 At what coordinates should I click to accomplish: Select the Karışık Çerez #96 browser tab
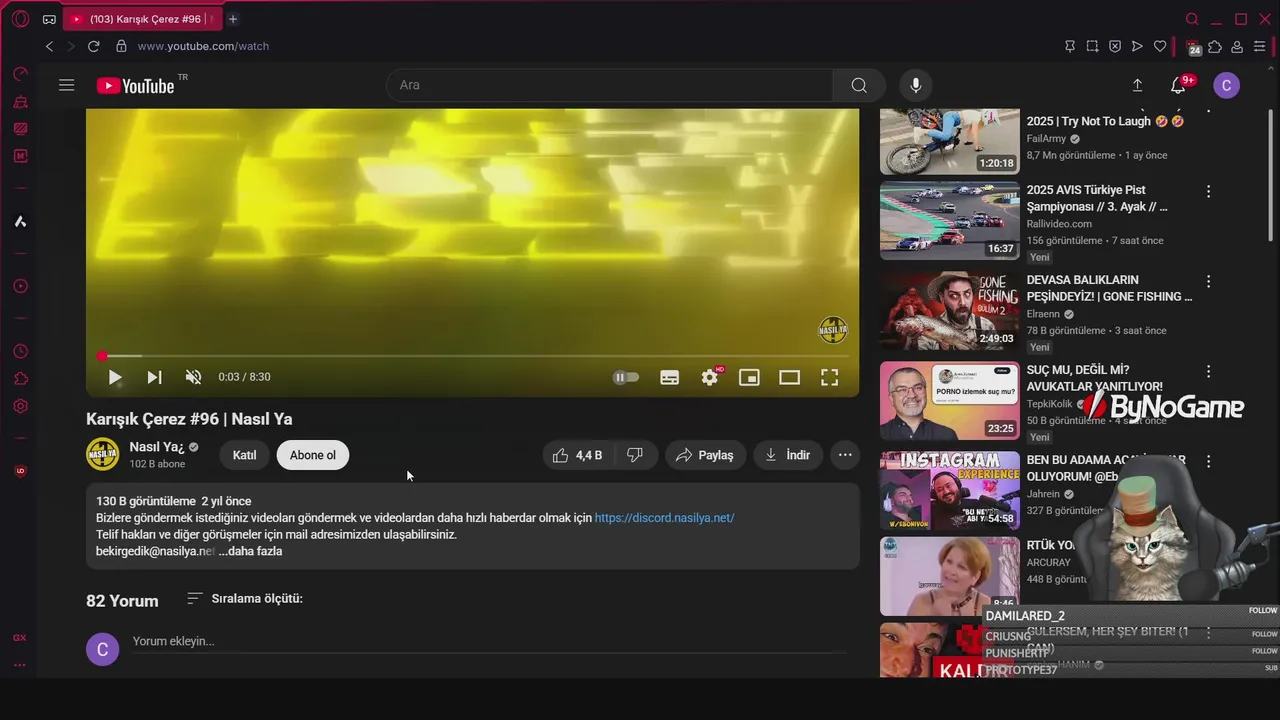click(142, 19)
